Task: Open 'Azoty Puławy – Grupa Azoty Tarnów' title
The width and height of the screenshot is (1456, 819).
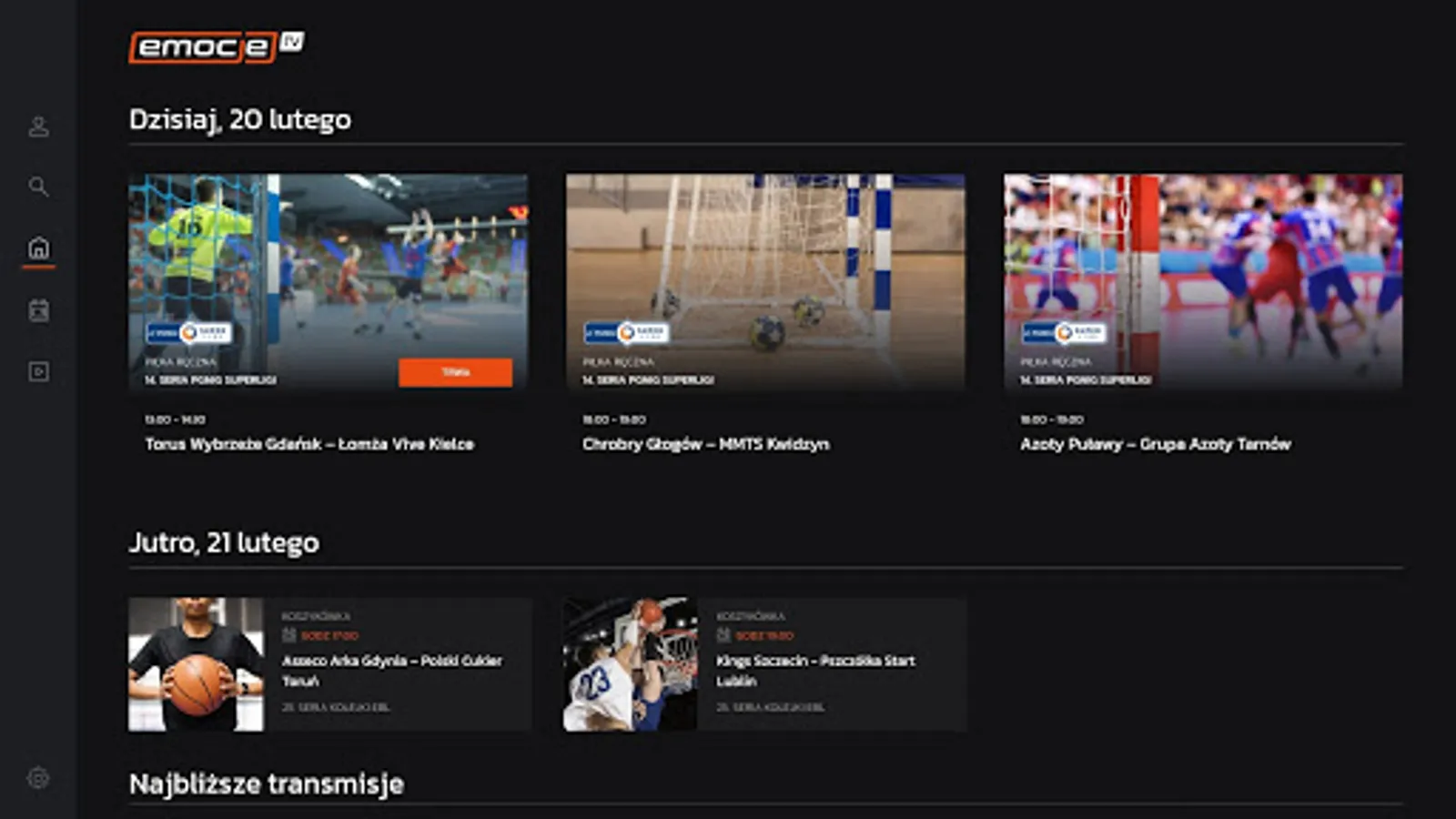Action: [x=1156, y=444]
